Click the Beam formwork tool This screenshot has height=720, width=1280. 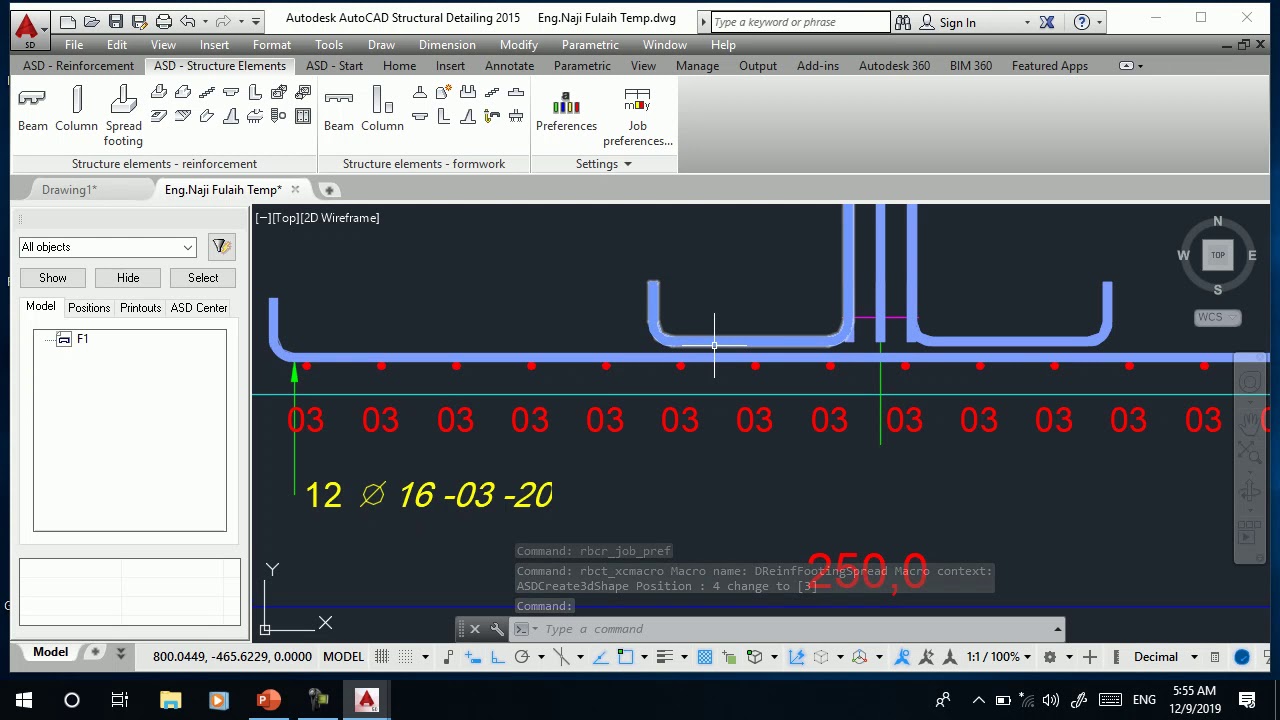coord(338,110)
